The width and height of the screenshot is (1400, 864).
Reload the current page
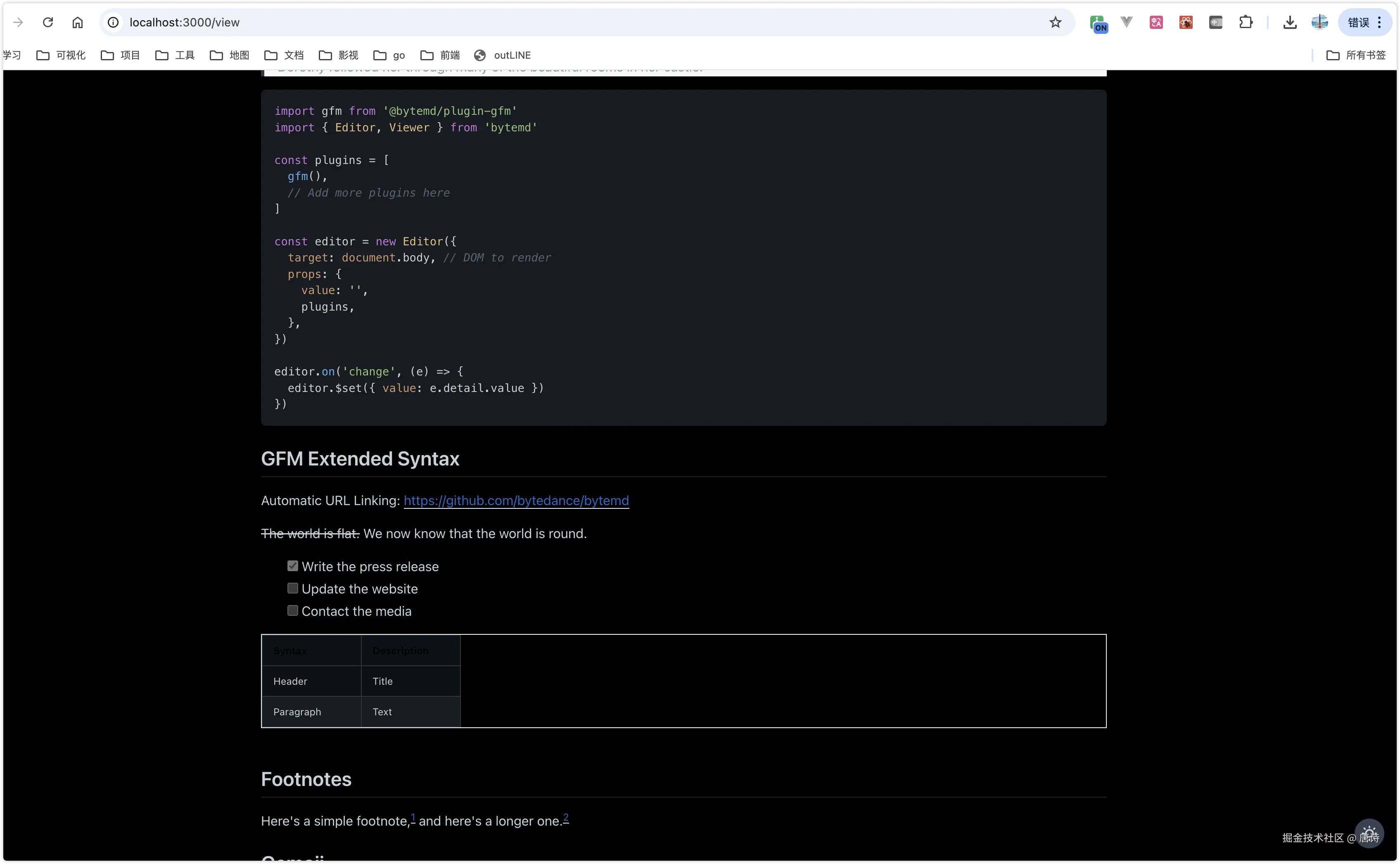[48, 22]
